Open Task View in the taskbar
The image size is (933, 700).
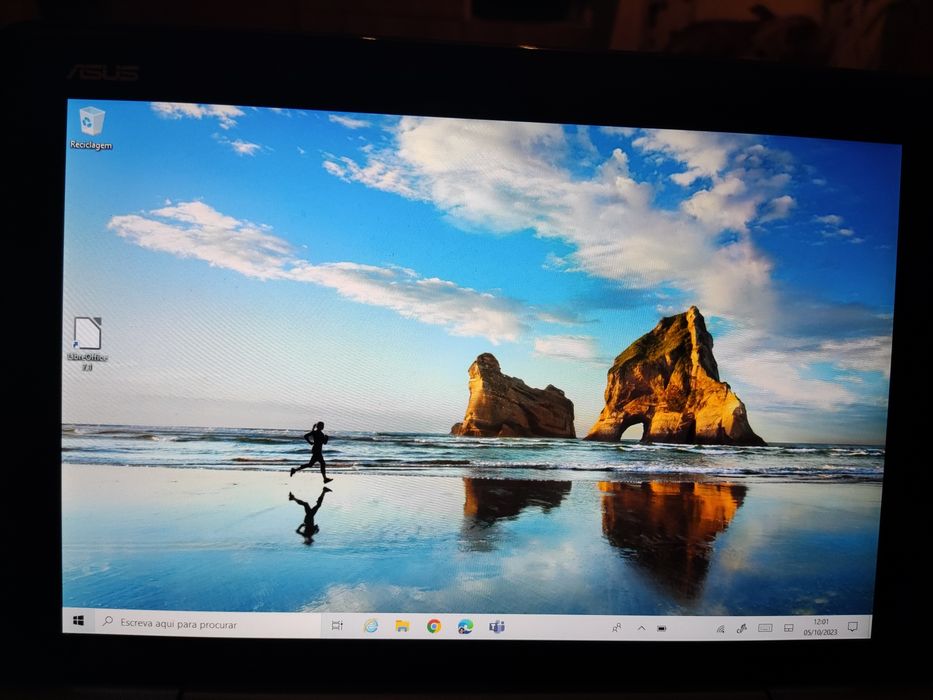click(x=337, y=625)
